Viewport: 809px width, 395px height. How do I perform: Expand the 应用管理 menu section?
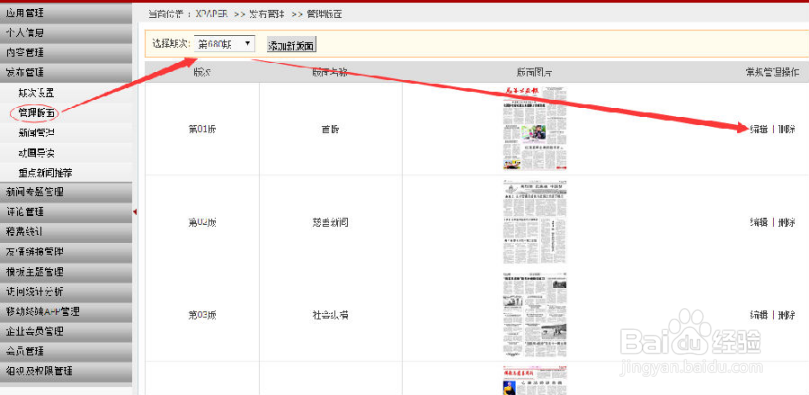point(66,12)
